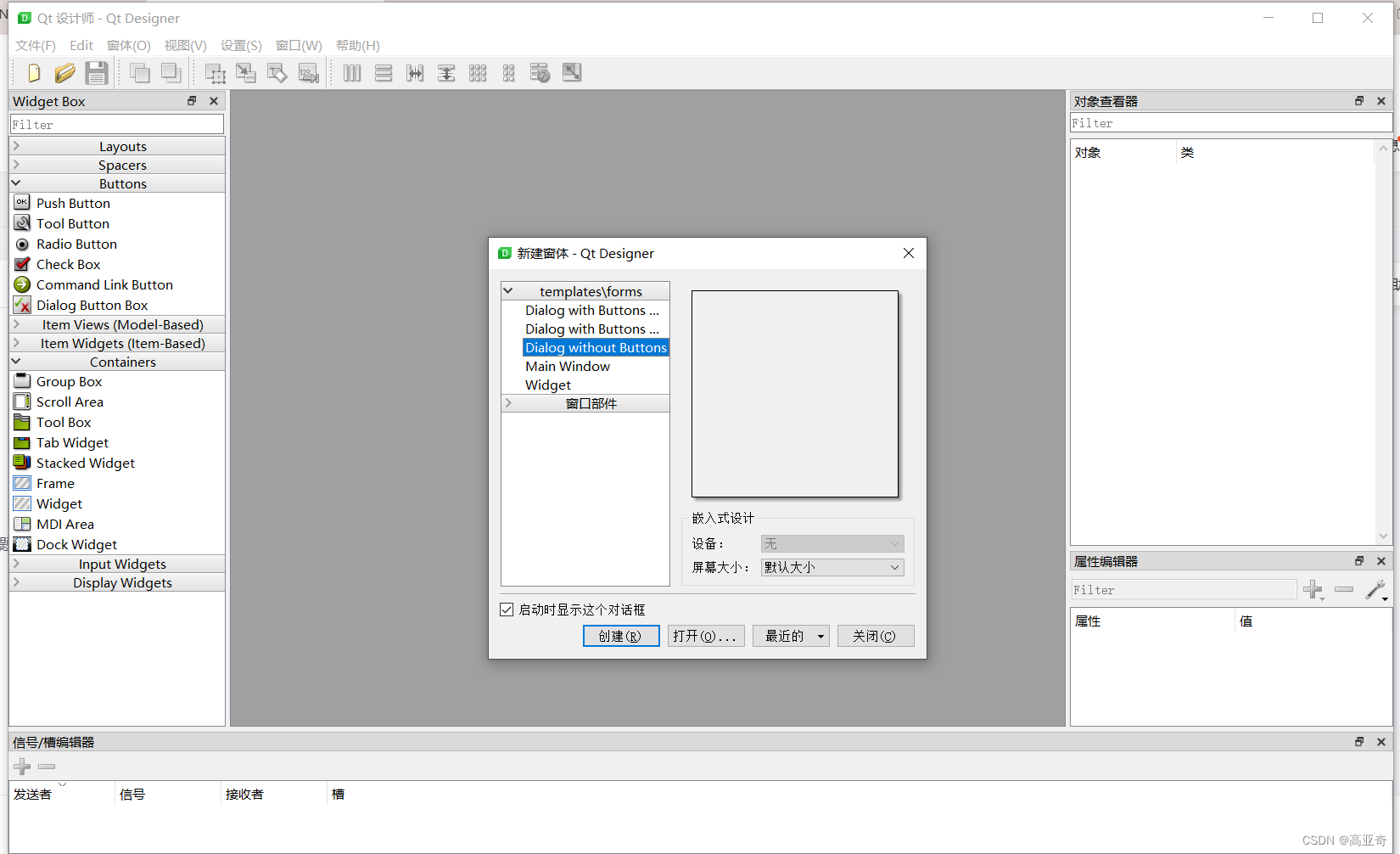Select the Dialog Button Box widget icon
1400x854 pixels.
pos(22,305)
